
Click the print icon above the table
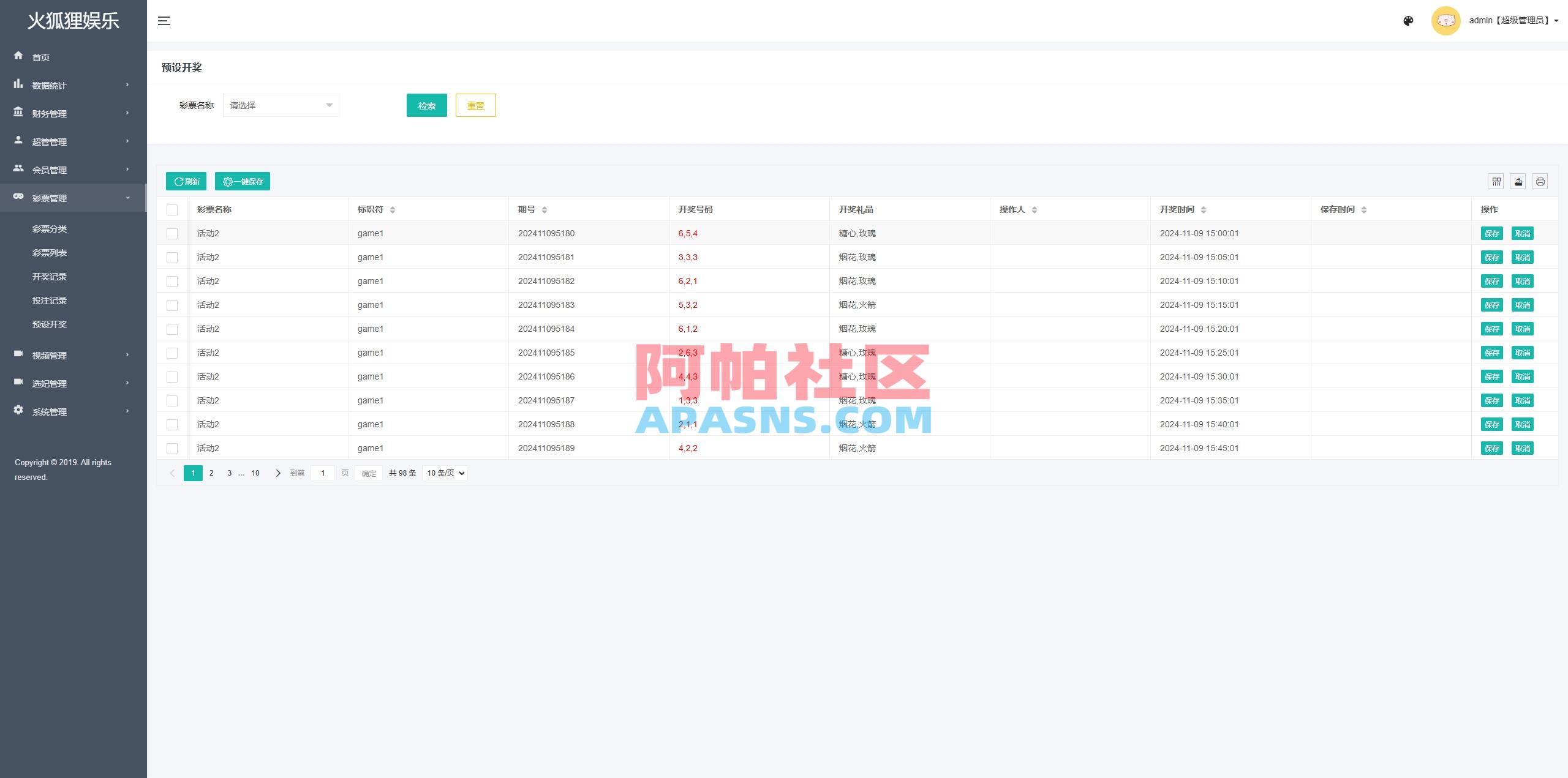tap(1540, 181)
